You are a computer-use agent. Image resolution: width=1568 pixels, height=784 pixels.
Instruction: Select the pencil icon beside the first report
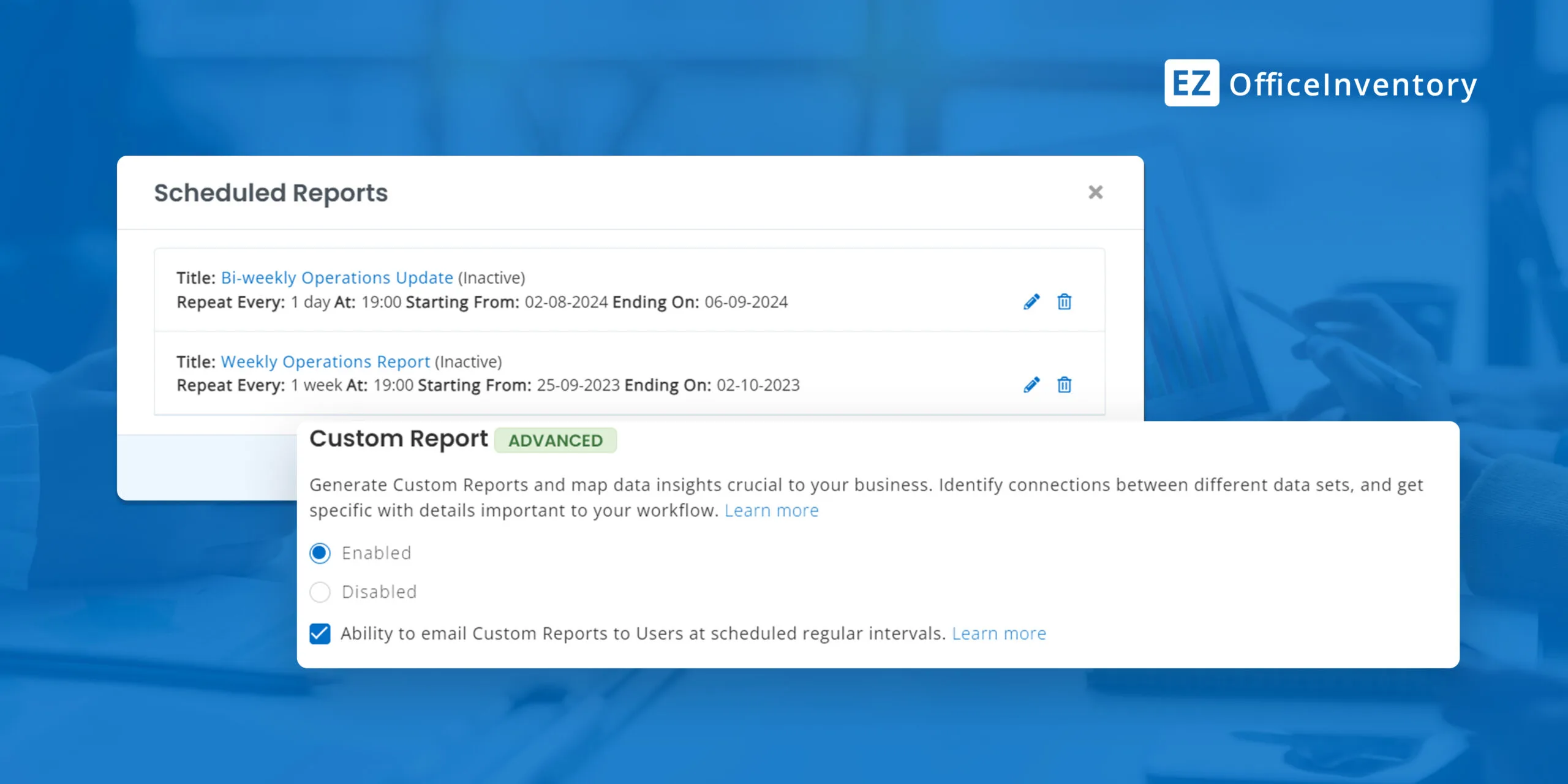(x=1031, y=301)
